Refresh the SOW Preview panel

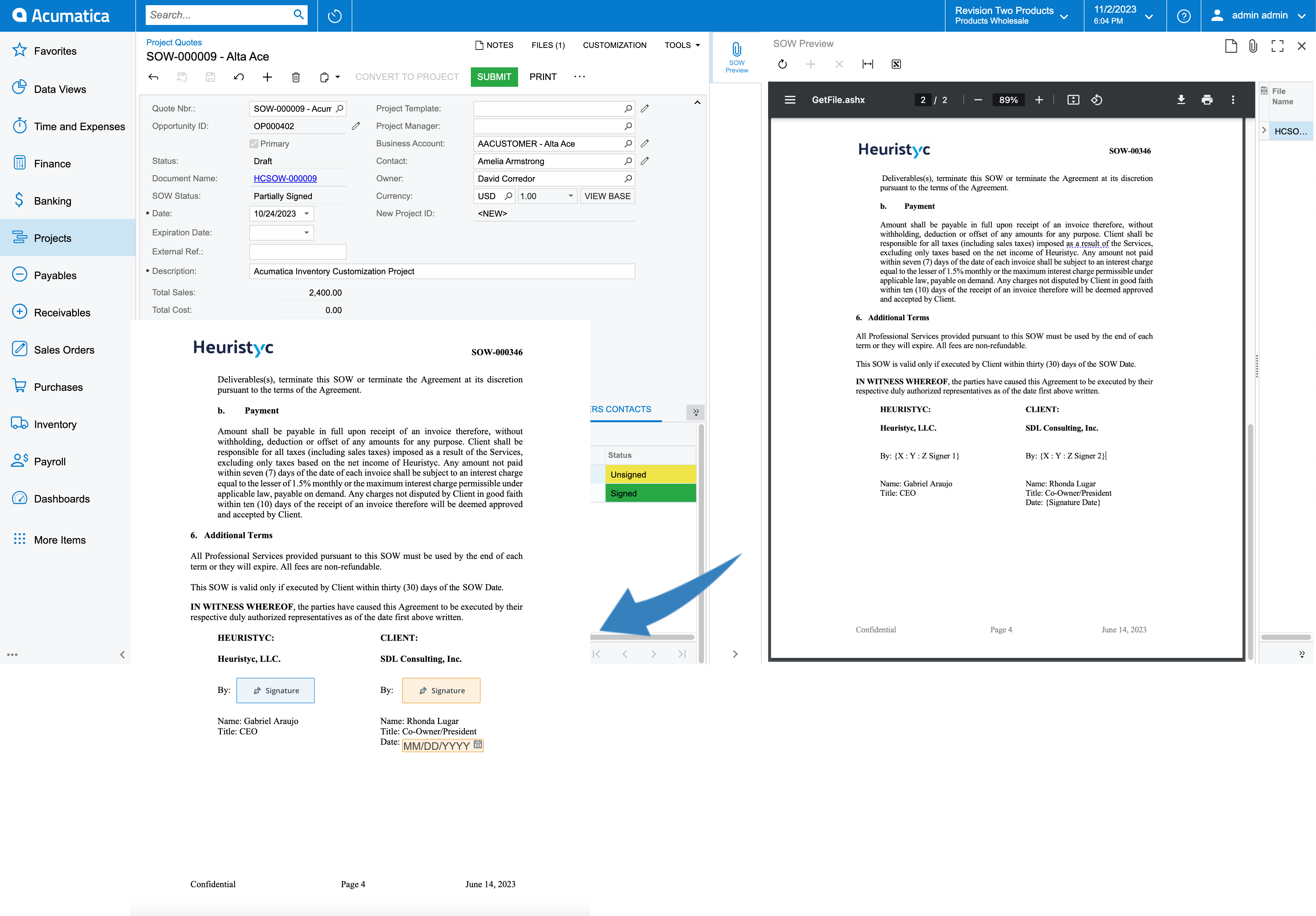(x=782, y=64)
